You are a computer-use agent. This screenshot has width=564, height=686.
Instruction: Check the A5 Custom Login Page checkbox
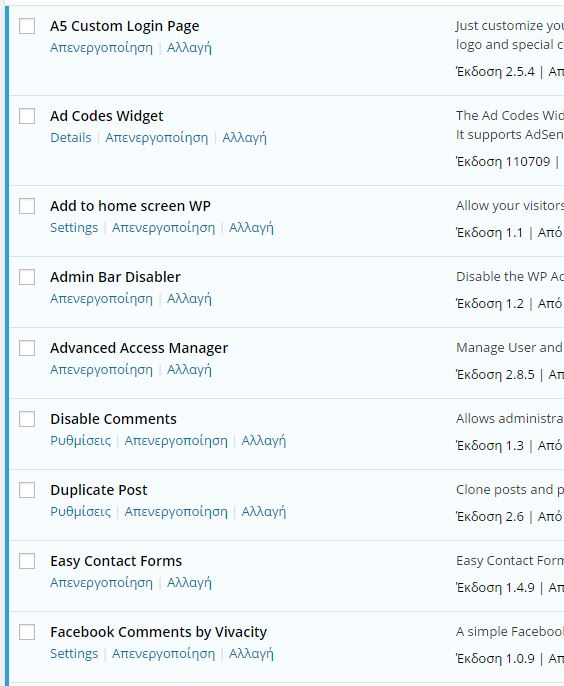(27, 26)
